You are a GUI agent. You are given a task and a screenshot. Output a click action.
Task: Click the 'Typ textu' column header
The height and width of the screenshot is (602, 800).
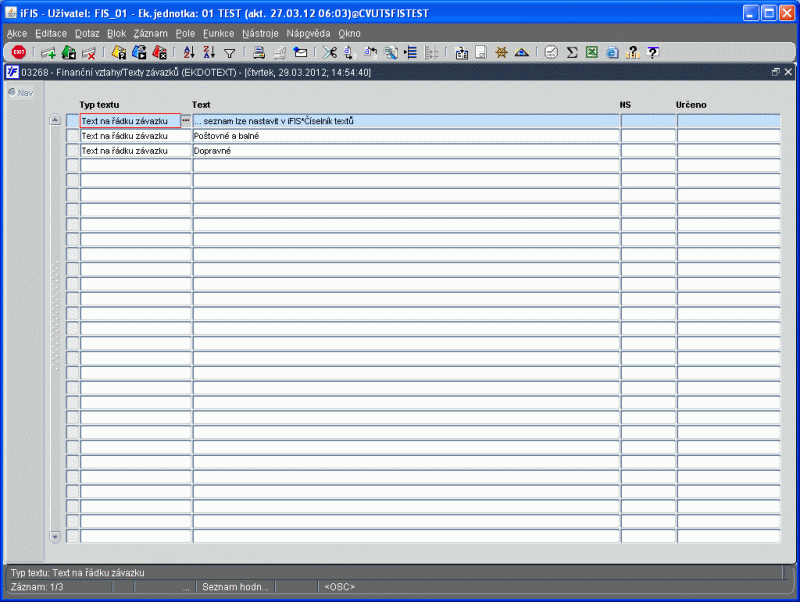click(99, 105)
